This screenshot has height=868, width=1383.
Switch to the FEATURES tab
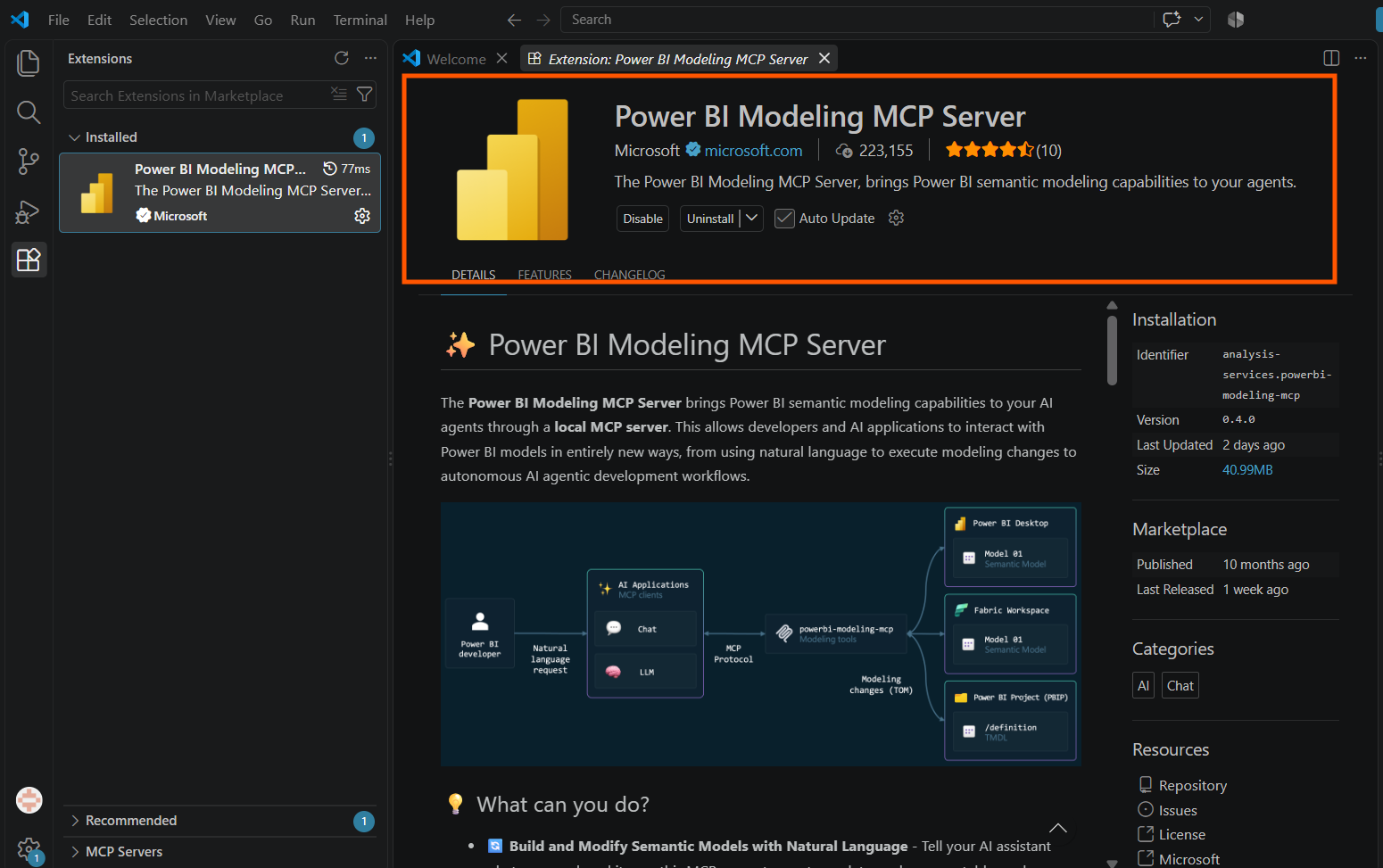click(544, 275)
